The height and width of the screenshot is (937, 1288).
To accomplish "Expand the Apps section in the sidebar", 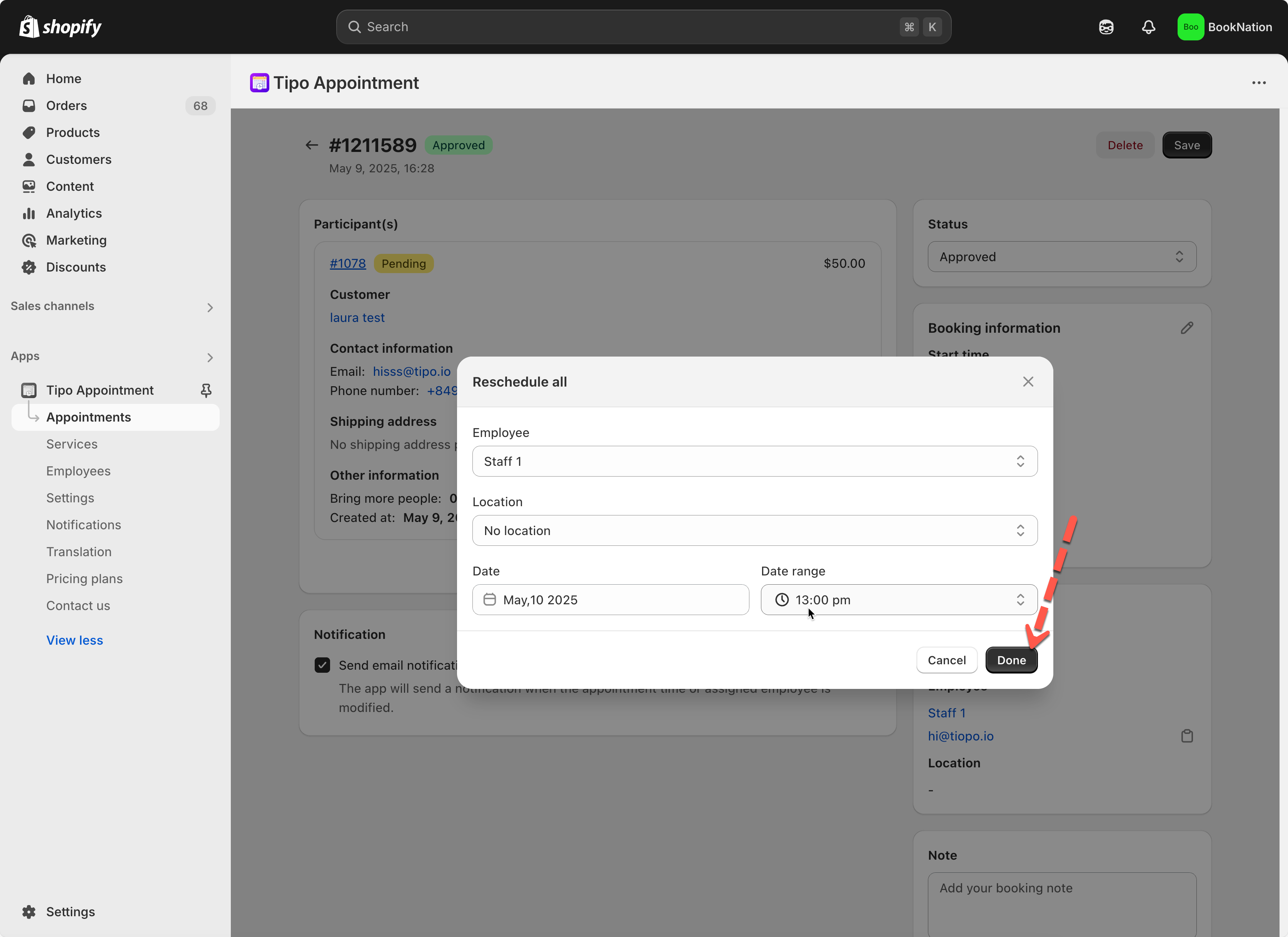I will [210, 357].
